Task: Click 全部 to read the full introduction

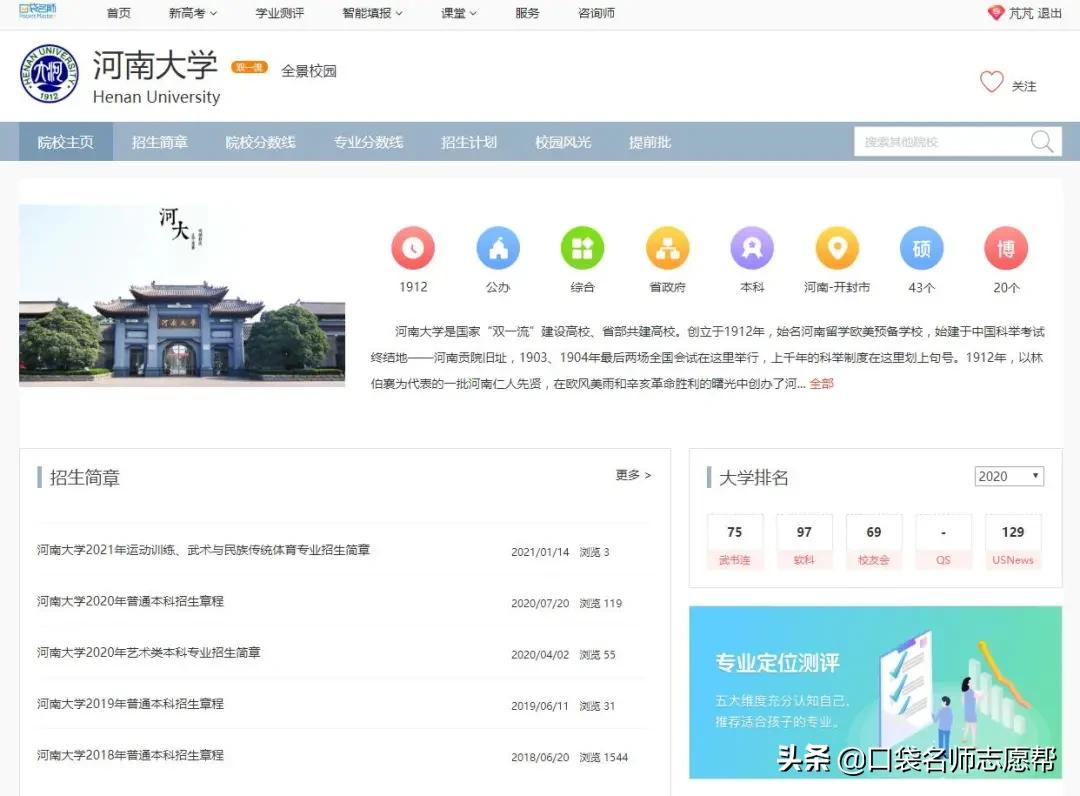Action: (820, 382)
